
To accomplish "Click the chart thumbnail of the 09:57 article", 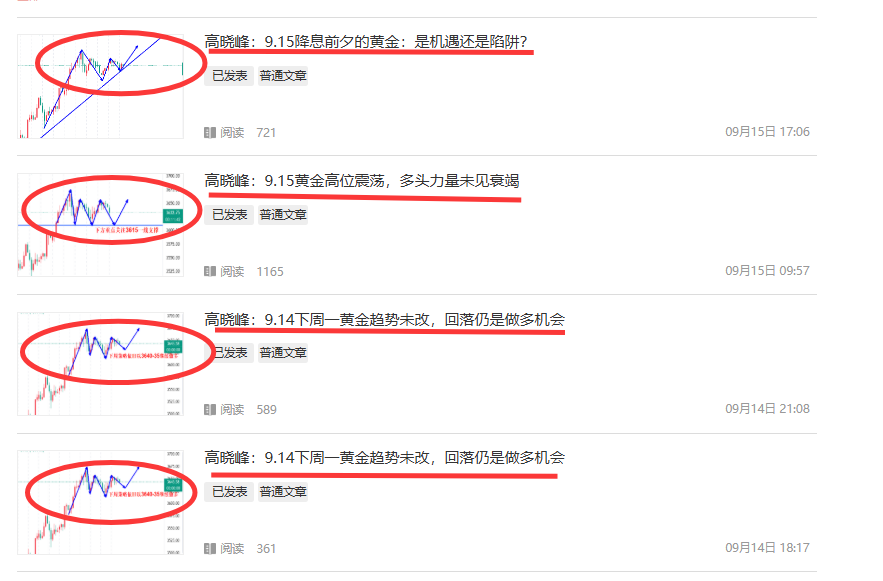I will (100, 225).
